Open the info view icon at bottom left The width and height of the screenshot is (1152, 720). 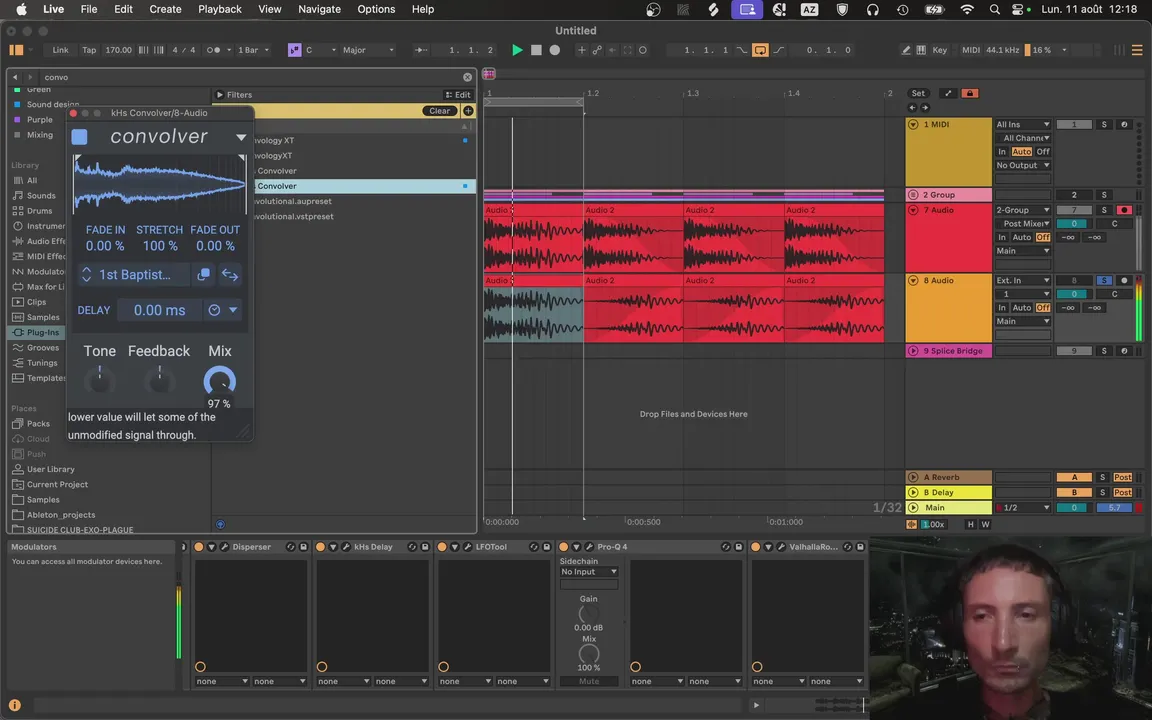tap(15, 705)
